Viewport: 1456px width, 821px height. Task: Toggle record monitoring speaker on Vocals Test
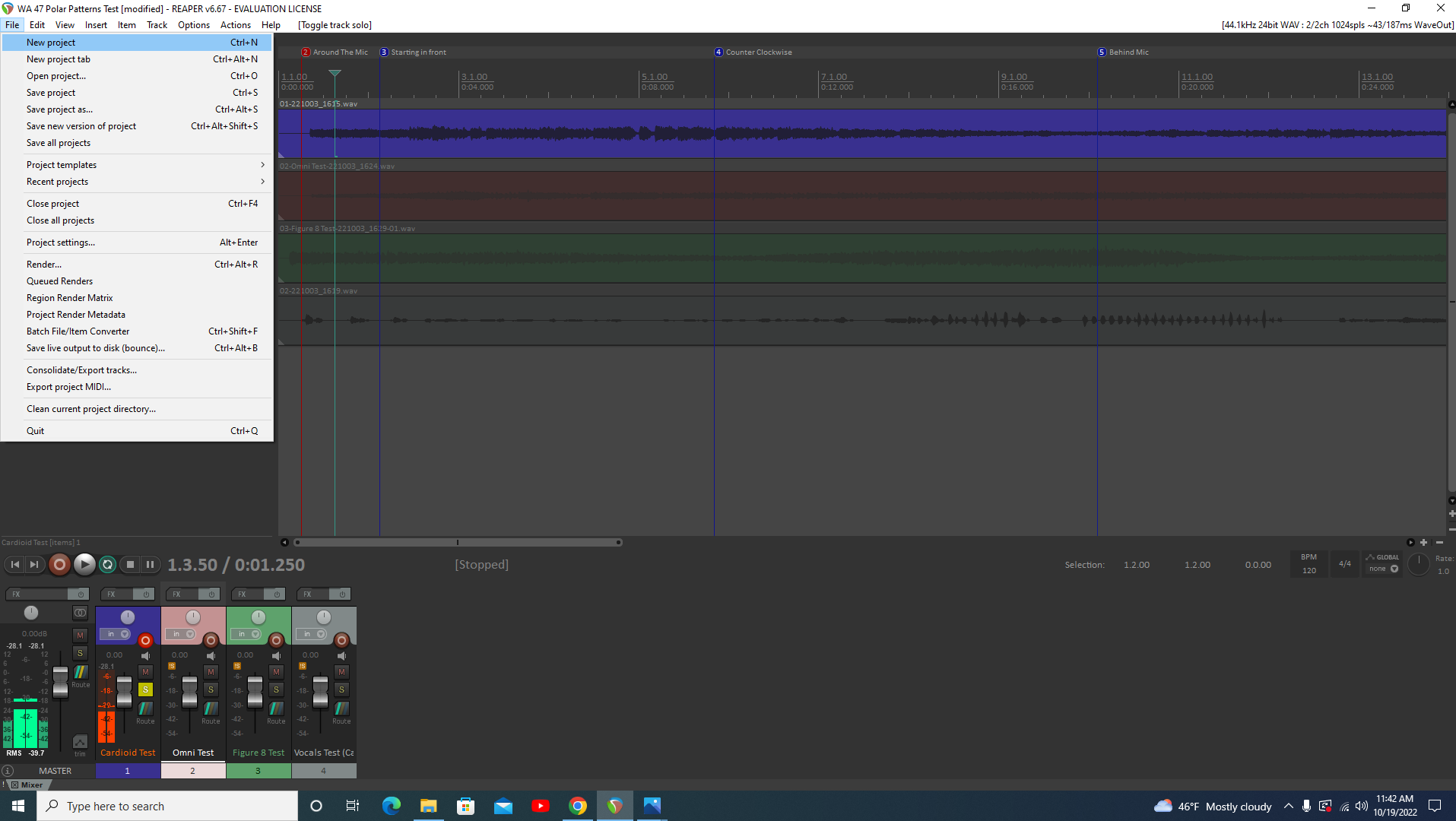click(x=342, y=655)
